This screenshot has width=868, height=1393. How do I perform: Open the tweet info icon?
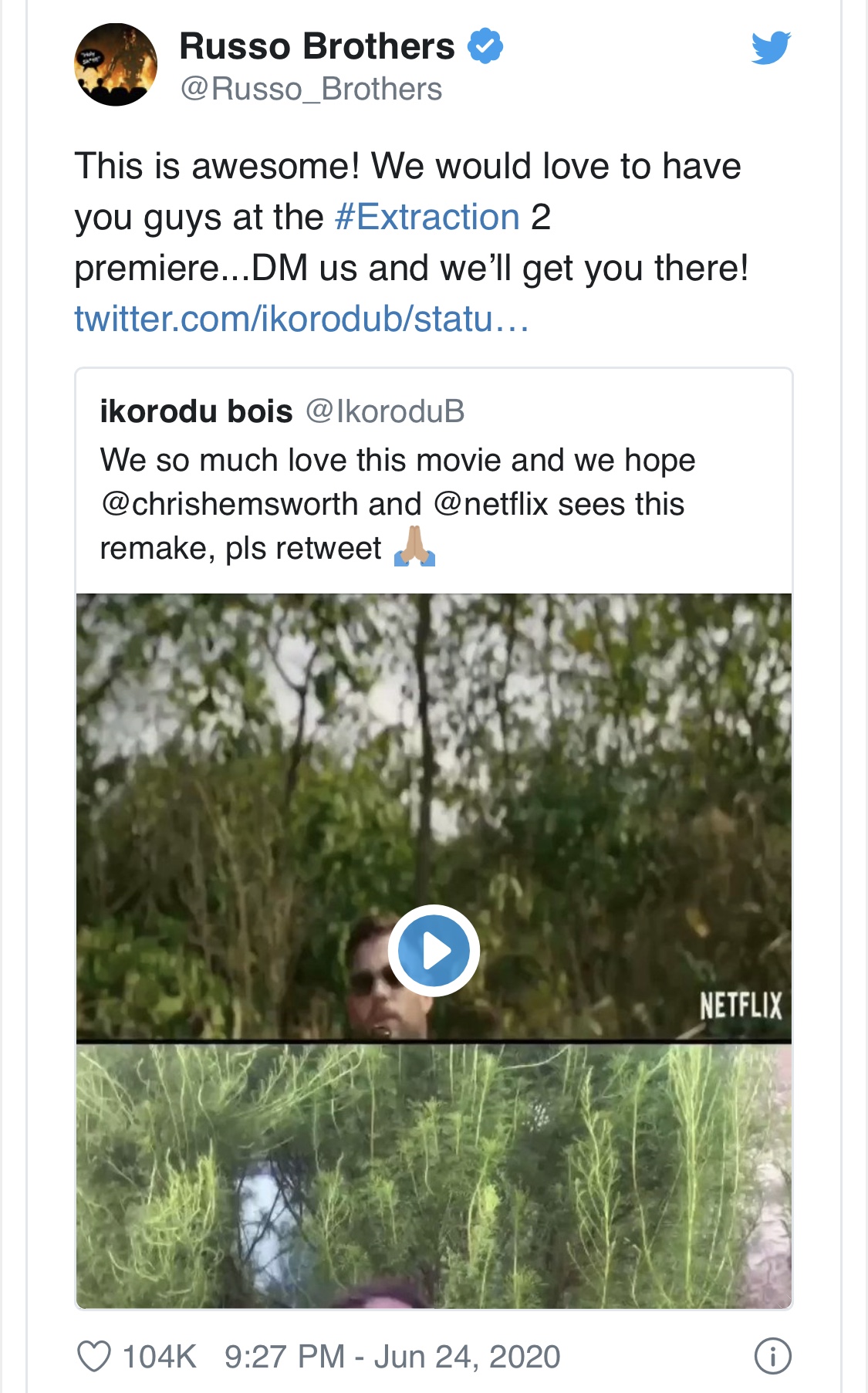tap(772, 1356)
